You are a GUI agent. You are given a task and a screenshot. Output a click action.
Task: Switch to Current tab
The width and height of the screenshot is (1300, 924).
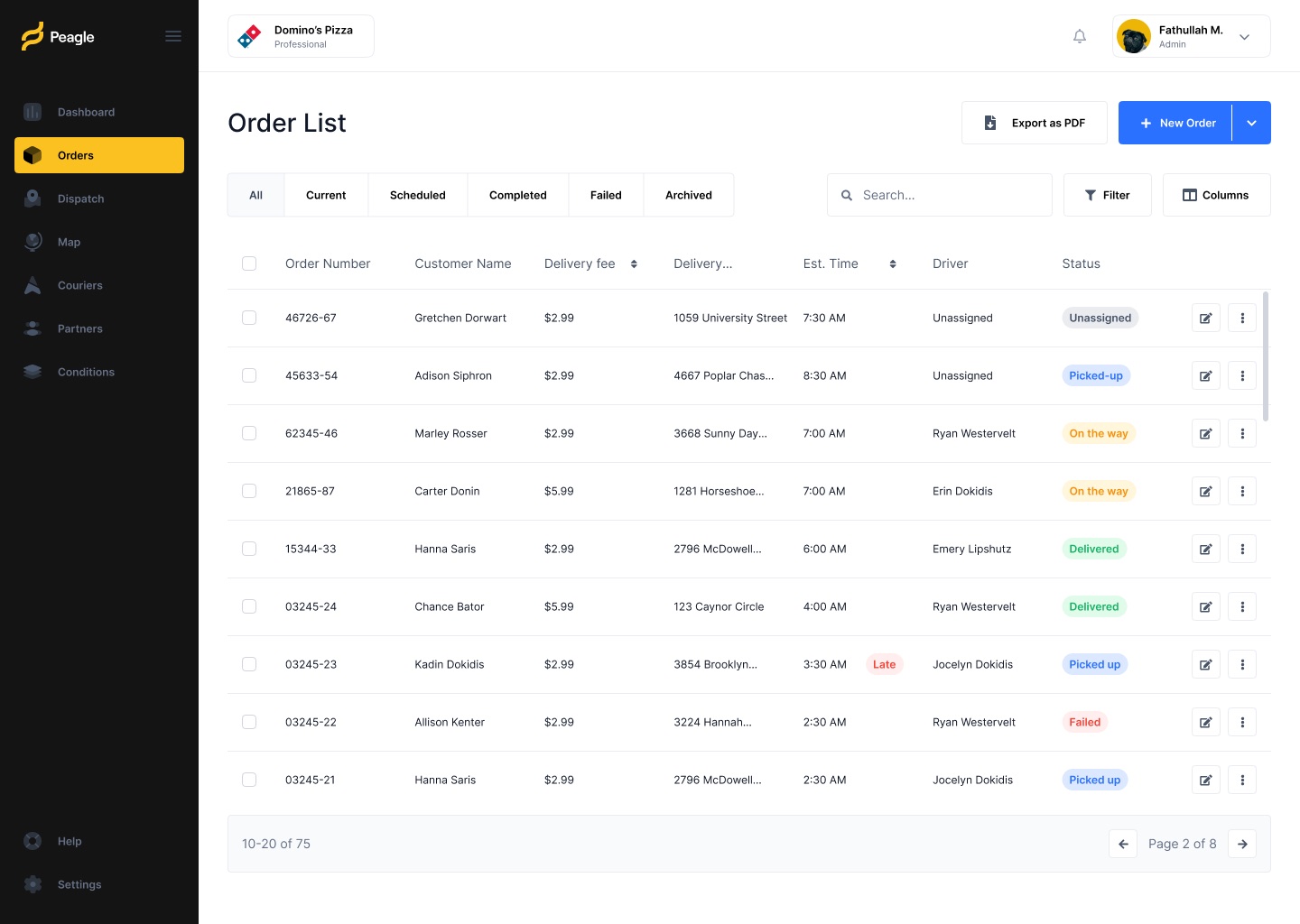(x=326, y=195)
